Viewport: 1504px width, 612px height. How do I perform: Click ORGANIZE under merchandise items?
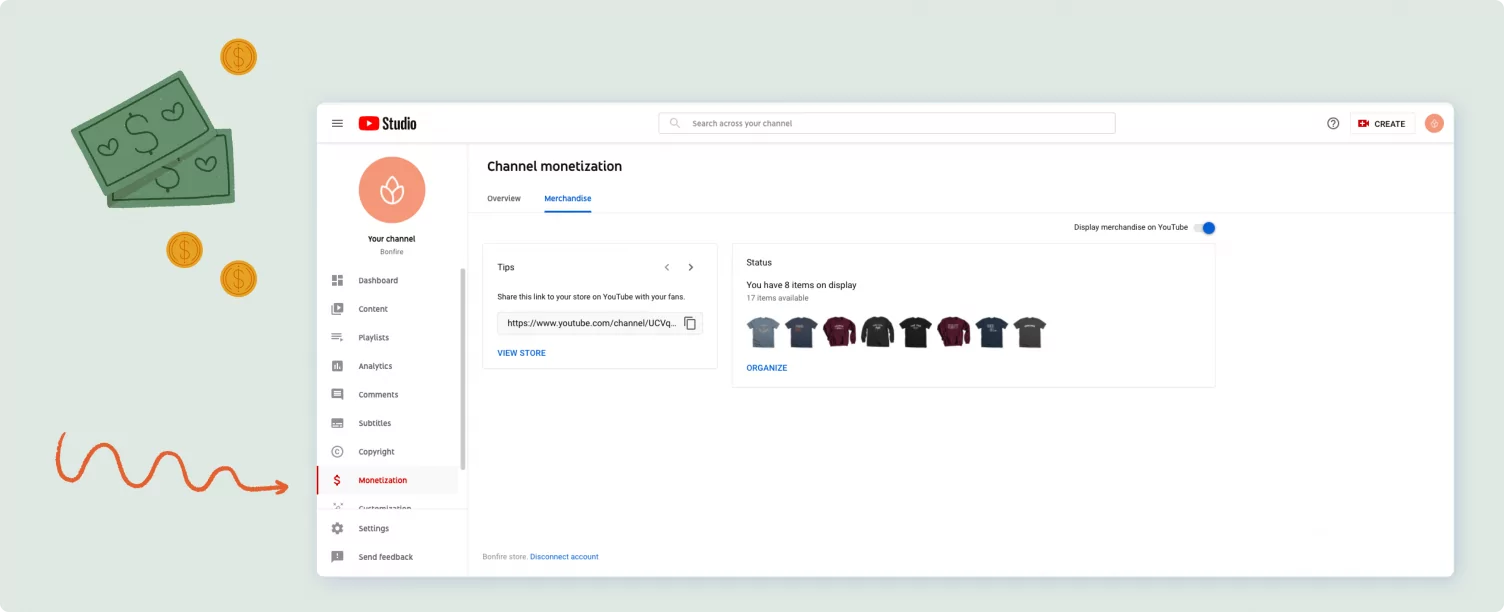(x=766, y=368)
